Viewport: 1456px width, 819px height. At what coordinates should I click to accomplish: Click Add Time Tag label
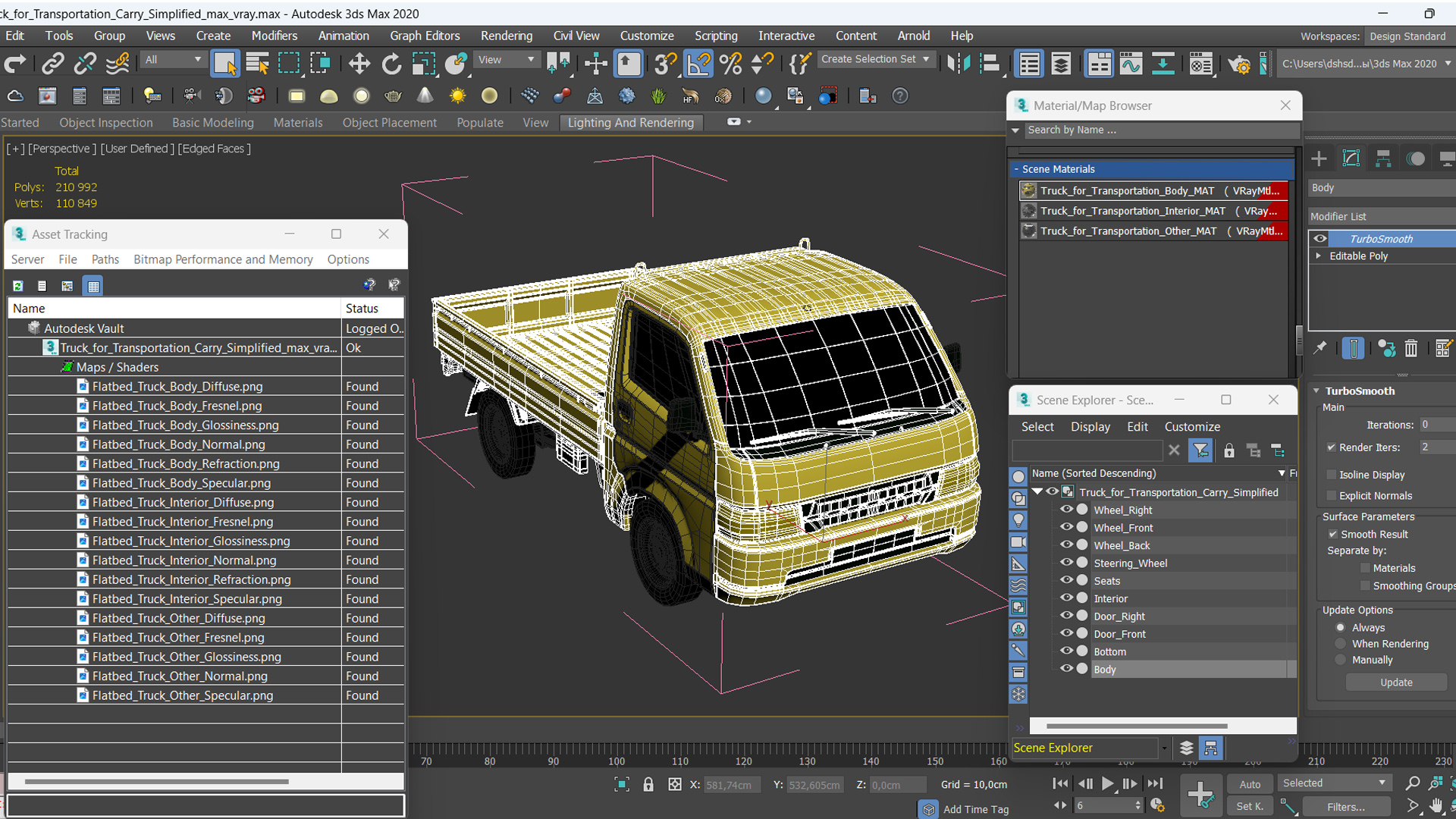coord(976,810)
